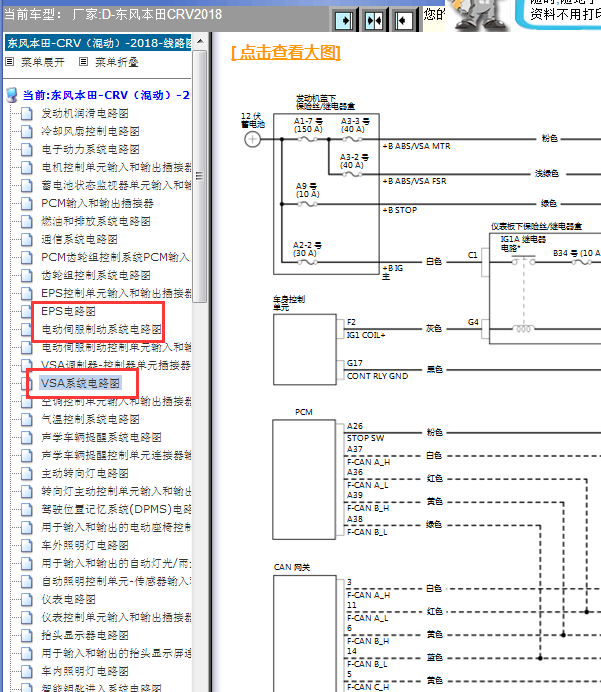Click document icon beside 燃油和排放系统电路图
The image size is (601, 692).
[27, 222]
